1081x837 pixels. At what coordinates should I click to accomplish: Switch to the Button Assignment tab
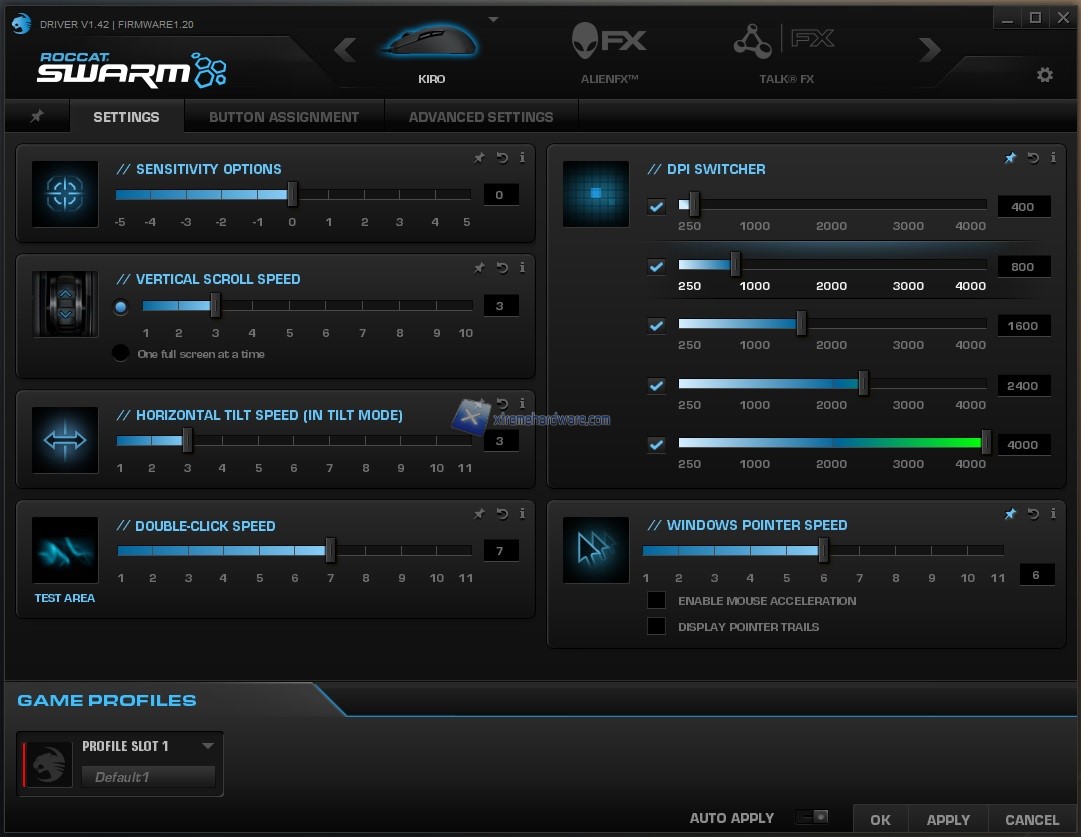coord(284,117)
